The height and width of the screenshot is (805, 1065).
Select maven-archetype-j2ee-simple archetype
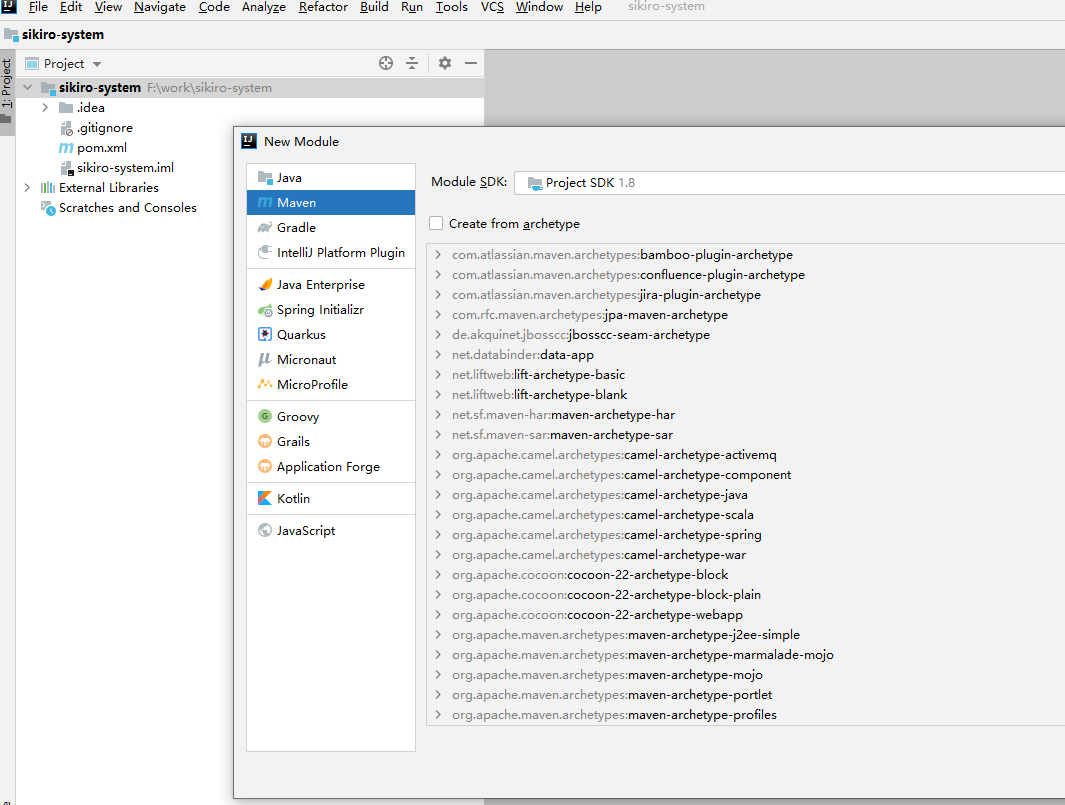pos(626,634)
